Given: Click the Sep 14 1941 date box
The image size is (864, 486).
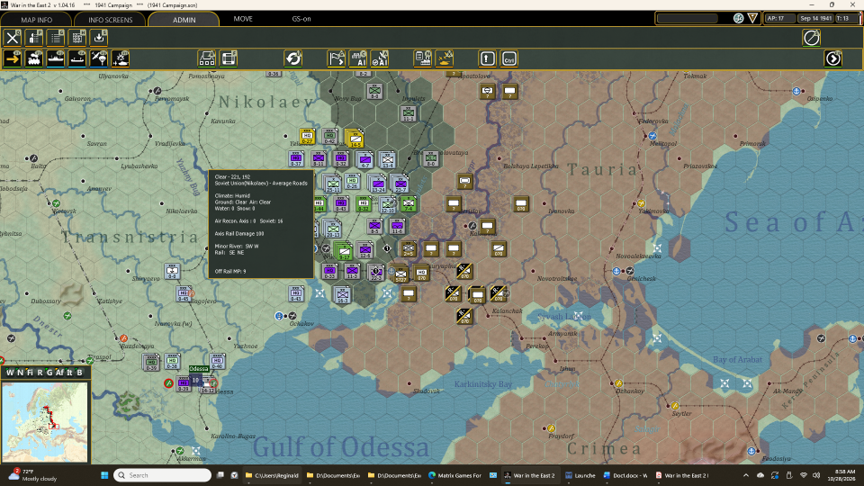Looking at the screenshot, I should coord(816,18).
